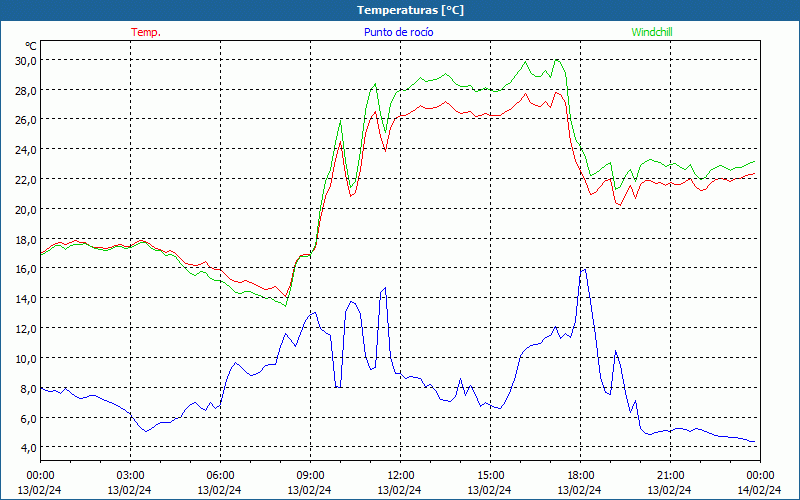Click the 09:00 time axis label
Viewport: 800px width, 500px height.
click(x=310, y=476)
